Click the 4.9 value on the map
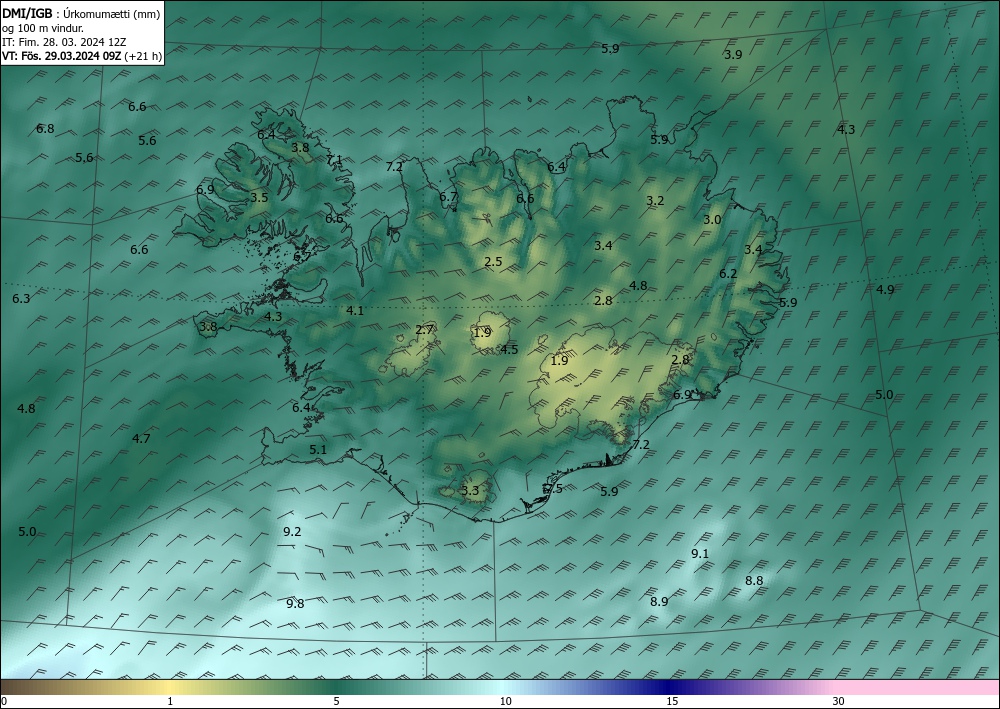 [885, 289]
